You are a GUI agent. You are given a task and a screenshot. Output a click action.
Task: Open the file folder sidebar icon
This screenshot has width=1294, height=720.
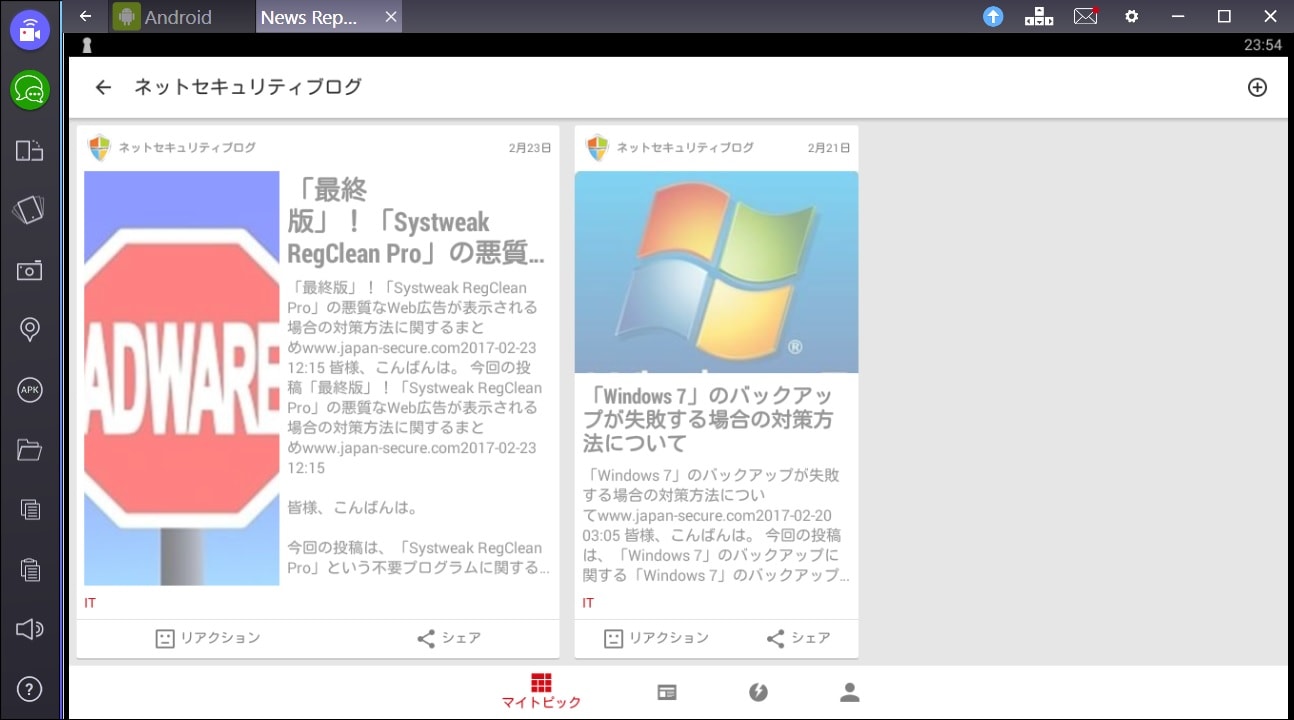click(x=30, y=450)
